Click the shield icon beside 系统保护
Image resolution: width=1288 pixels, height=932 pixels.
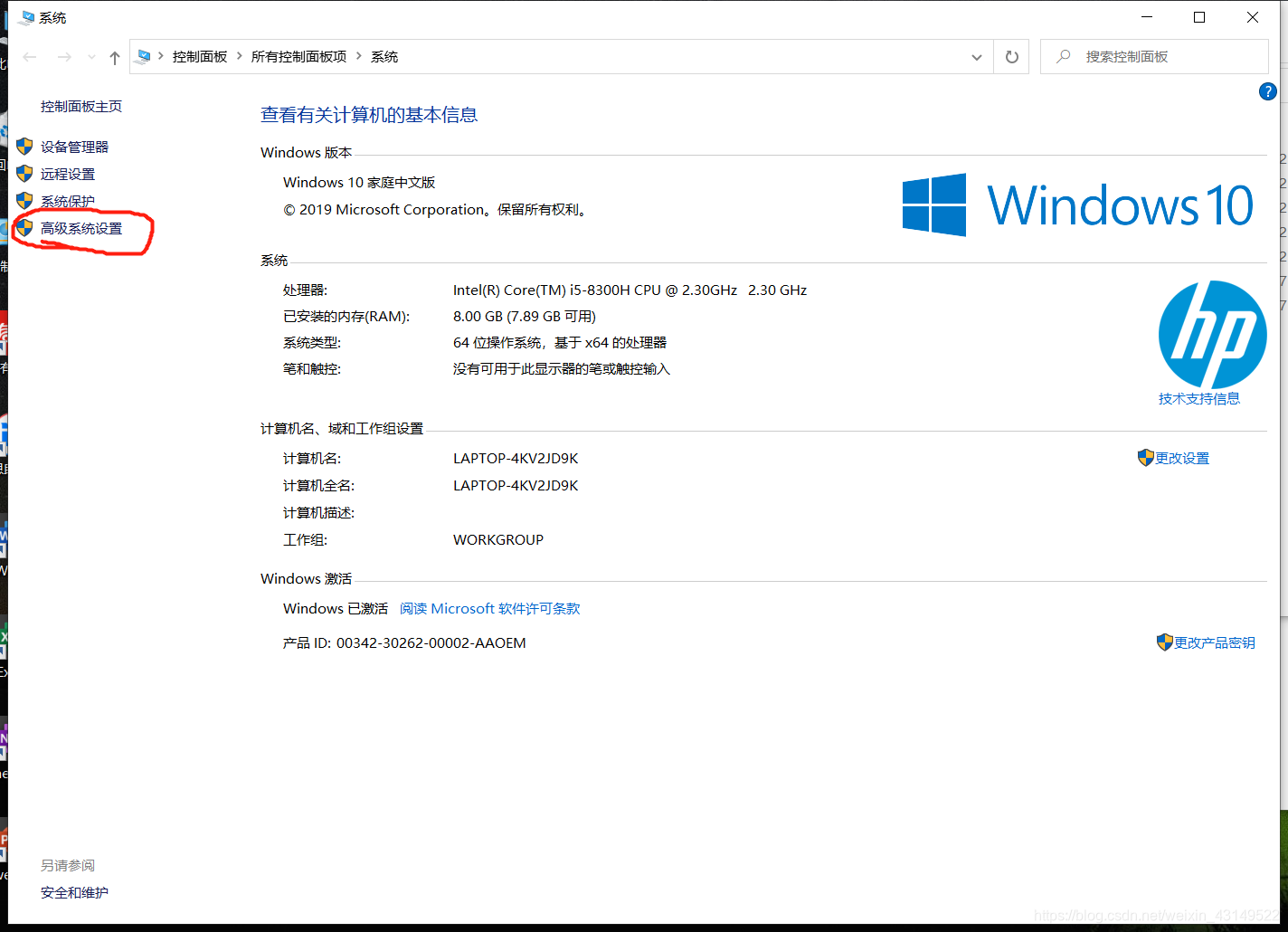click(24, 200)
